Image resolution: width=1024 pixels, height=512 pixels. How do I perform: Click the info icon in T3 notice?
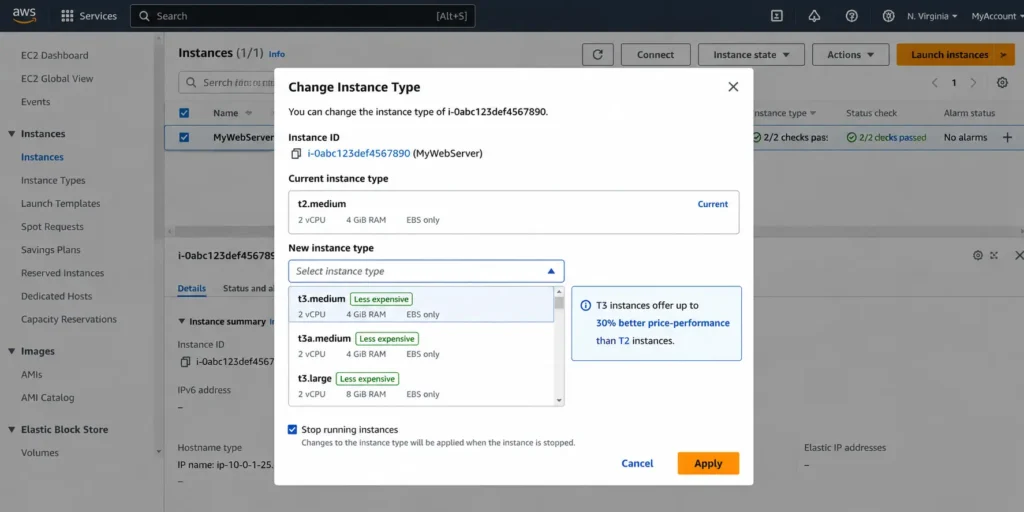[586, 305]
